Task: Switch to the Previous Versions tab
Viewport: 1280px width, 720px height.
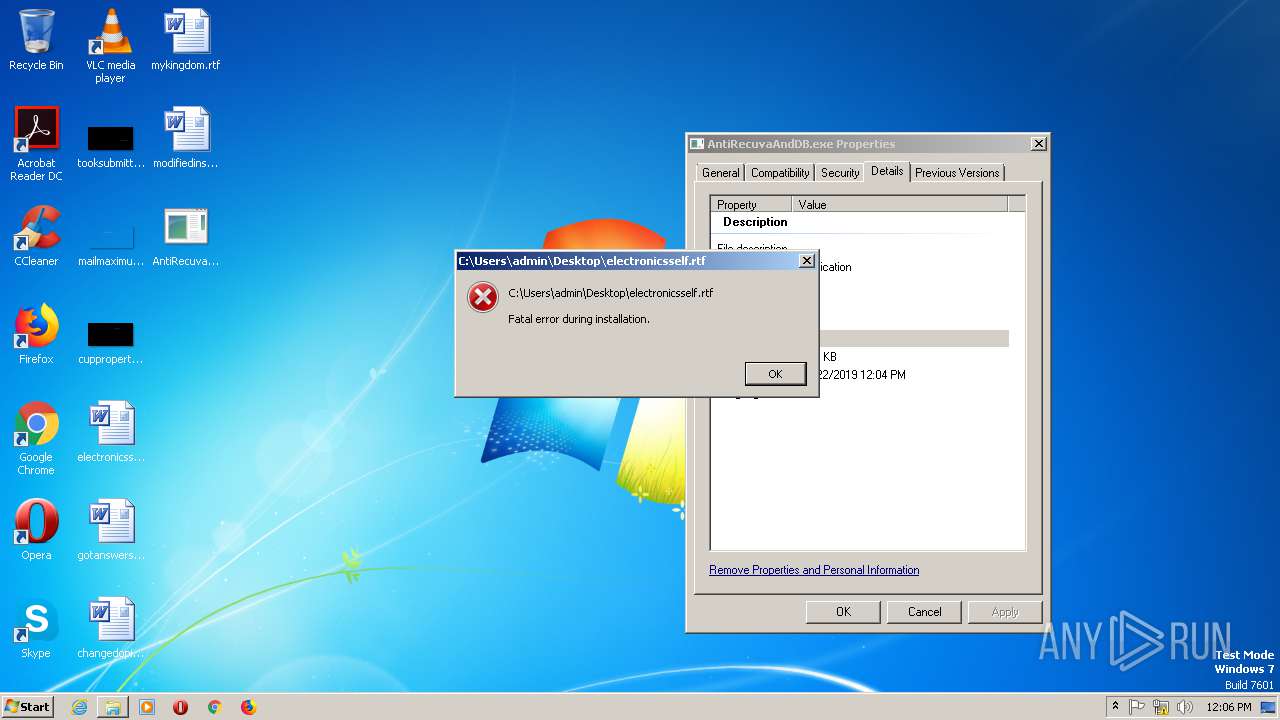Action: [957, 173]
